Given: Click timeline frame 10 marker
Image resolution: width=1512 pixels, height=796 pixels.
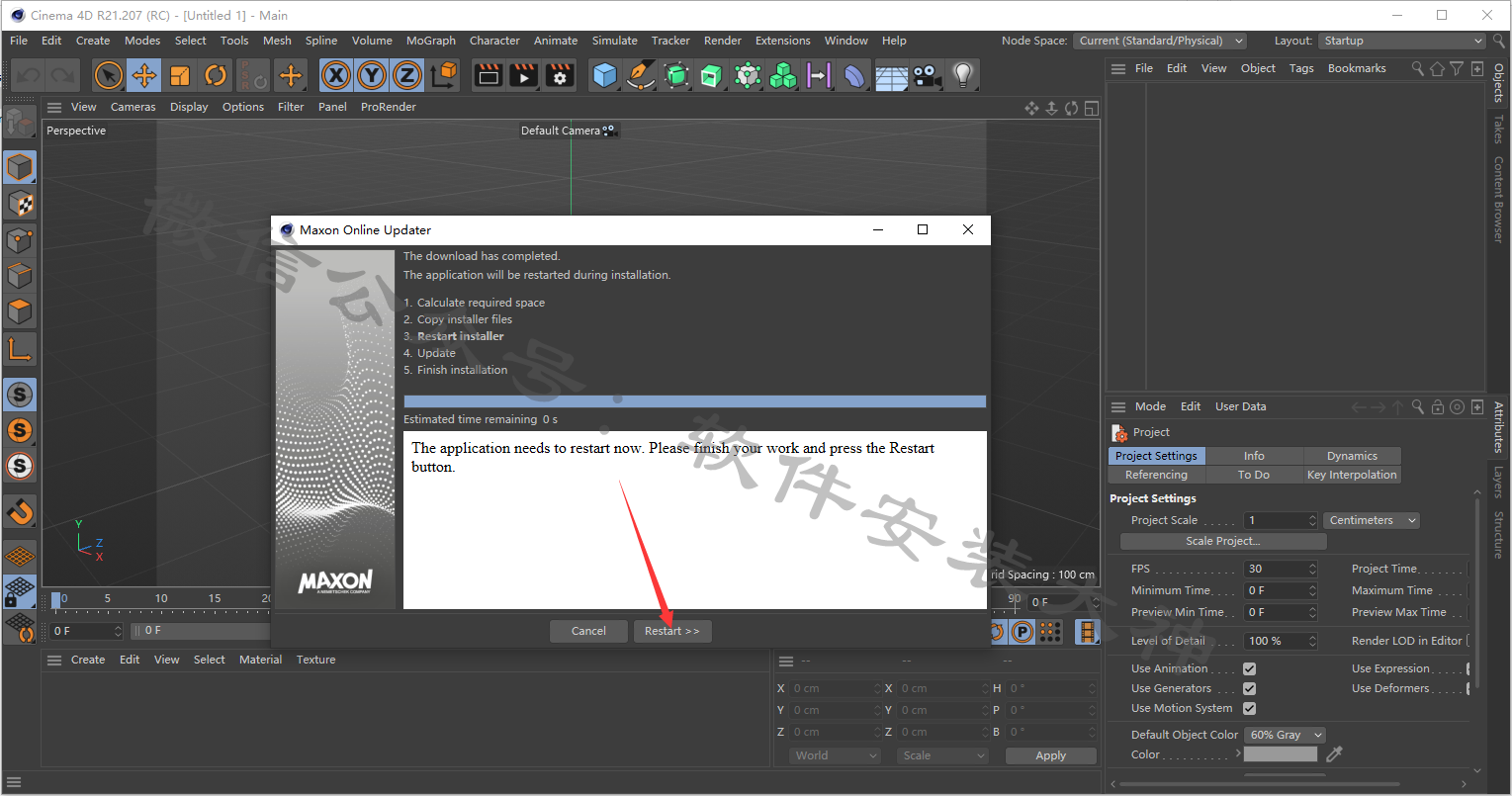Looking at the screenshot, I should pyautogui.click(x=161, y=598).
